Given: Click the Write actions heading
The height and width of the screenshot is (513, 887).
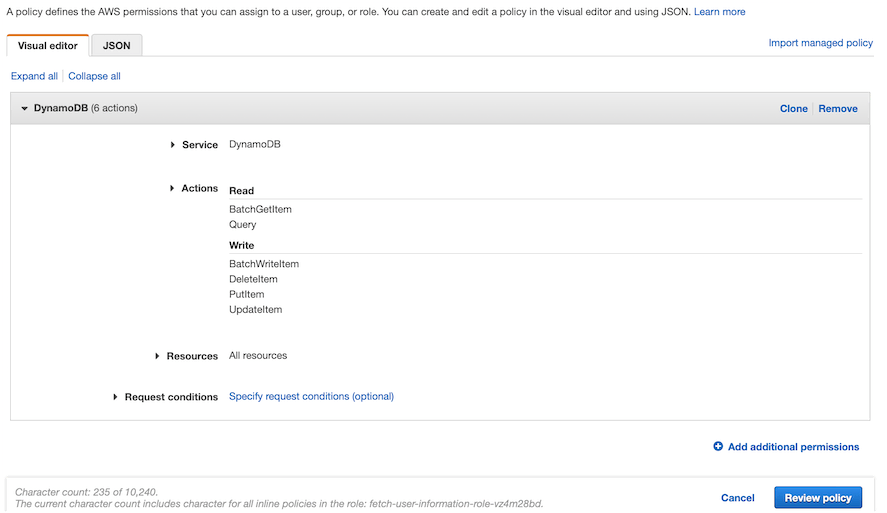Looking at the screenshot, I should click(x=241, y=245).
